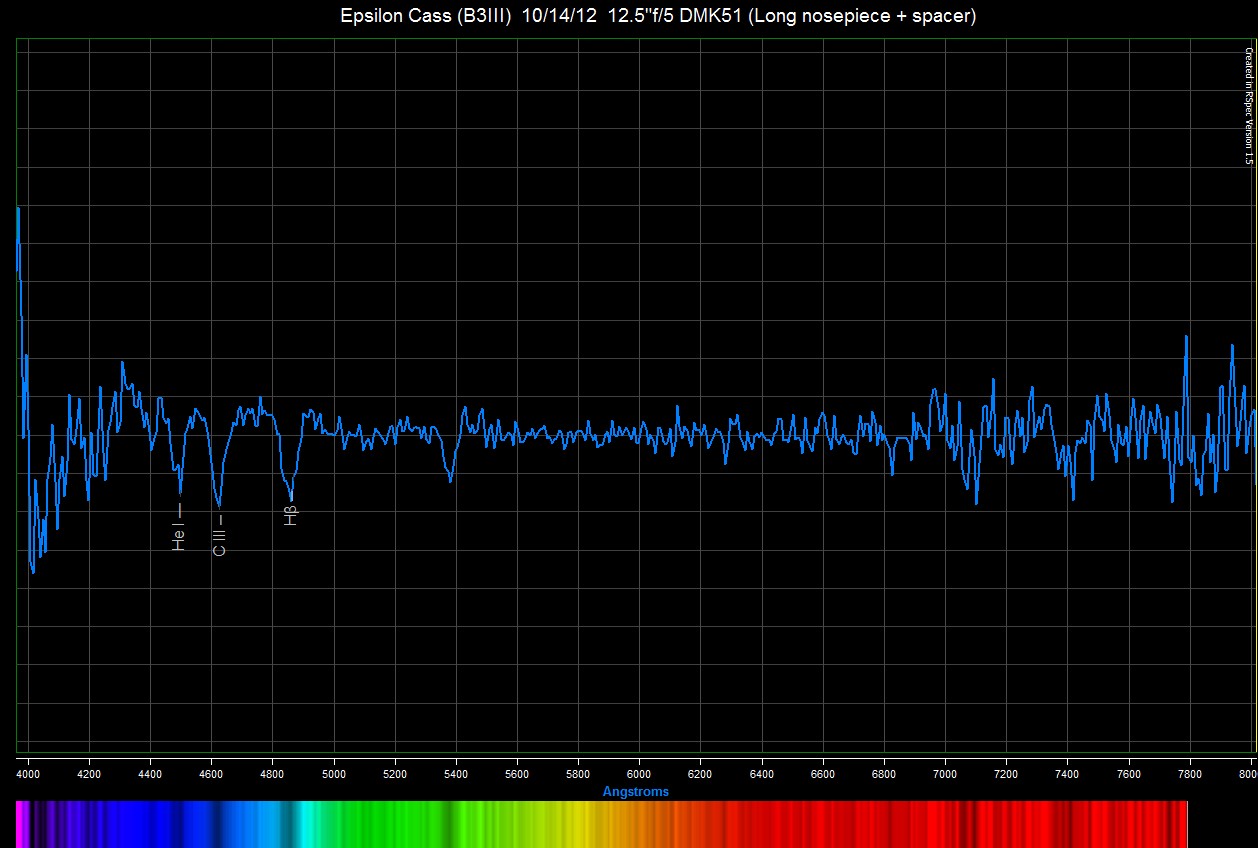Click the 5000 axis tick label

(333, 774)
